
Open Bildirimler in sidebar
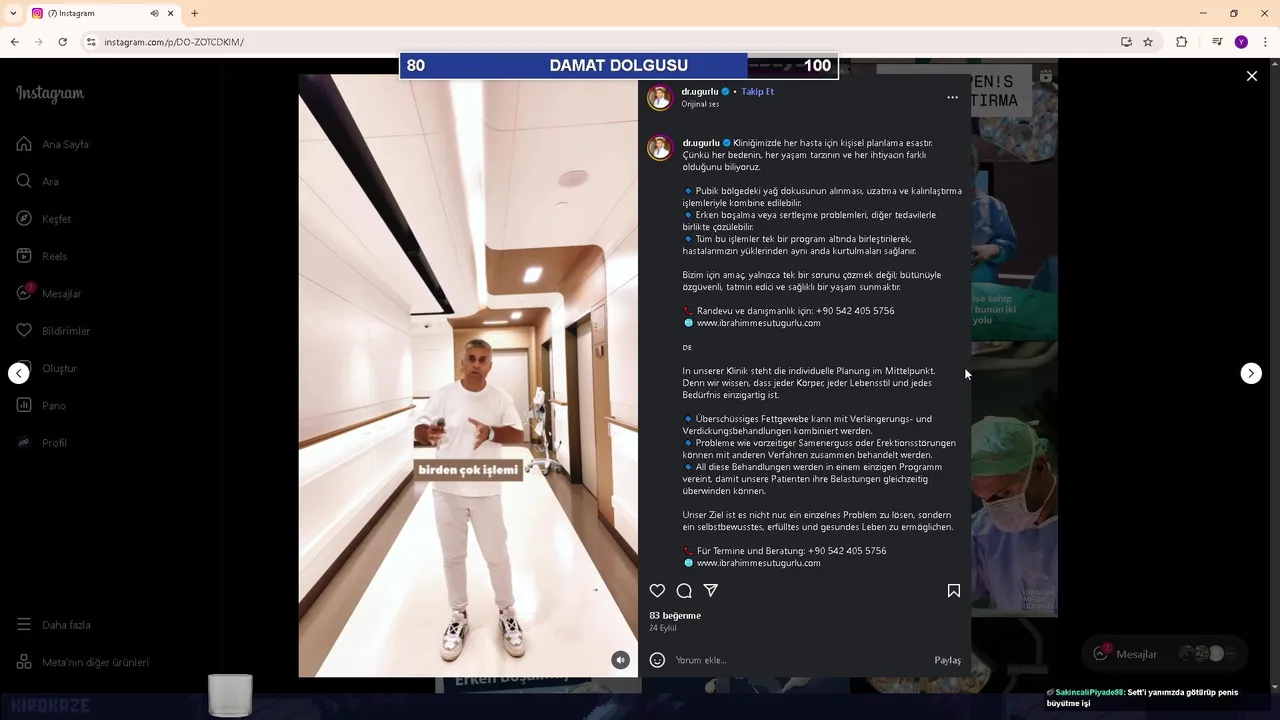click(x=53, y=331)
